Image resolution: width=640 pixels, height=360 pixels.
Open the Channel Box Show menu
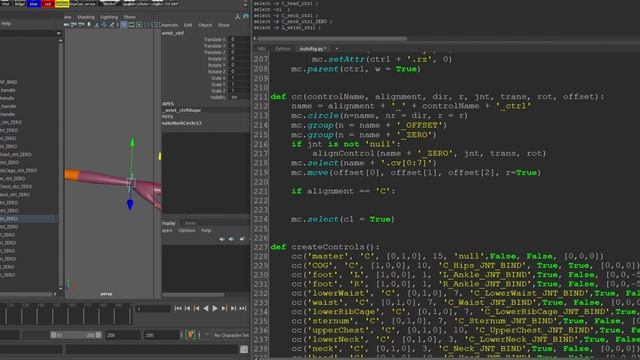[x=223, y=25]
